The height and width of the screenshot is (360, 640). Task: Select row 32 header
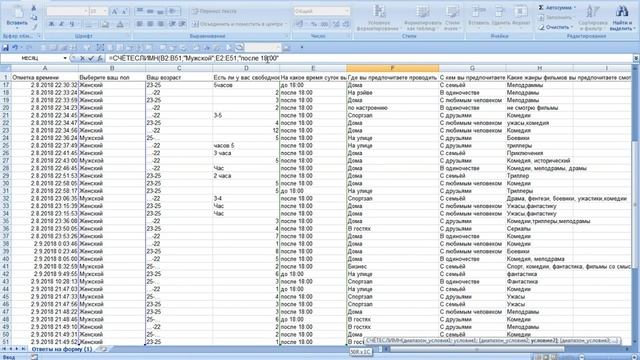pos(6,198)
